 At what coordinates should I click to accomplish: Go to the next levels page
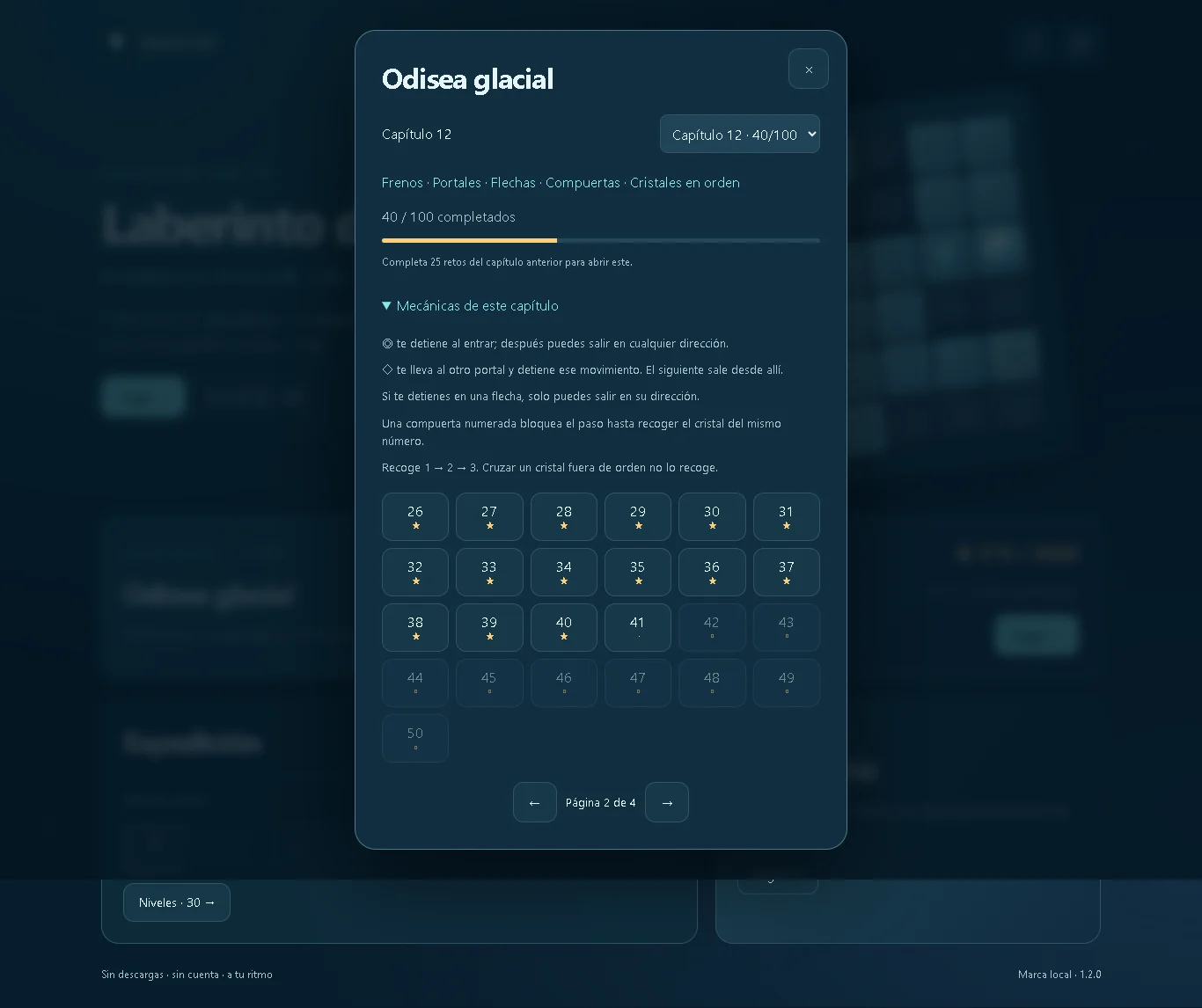667,802
